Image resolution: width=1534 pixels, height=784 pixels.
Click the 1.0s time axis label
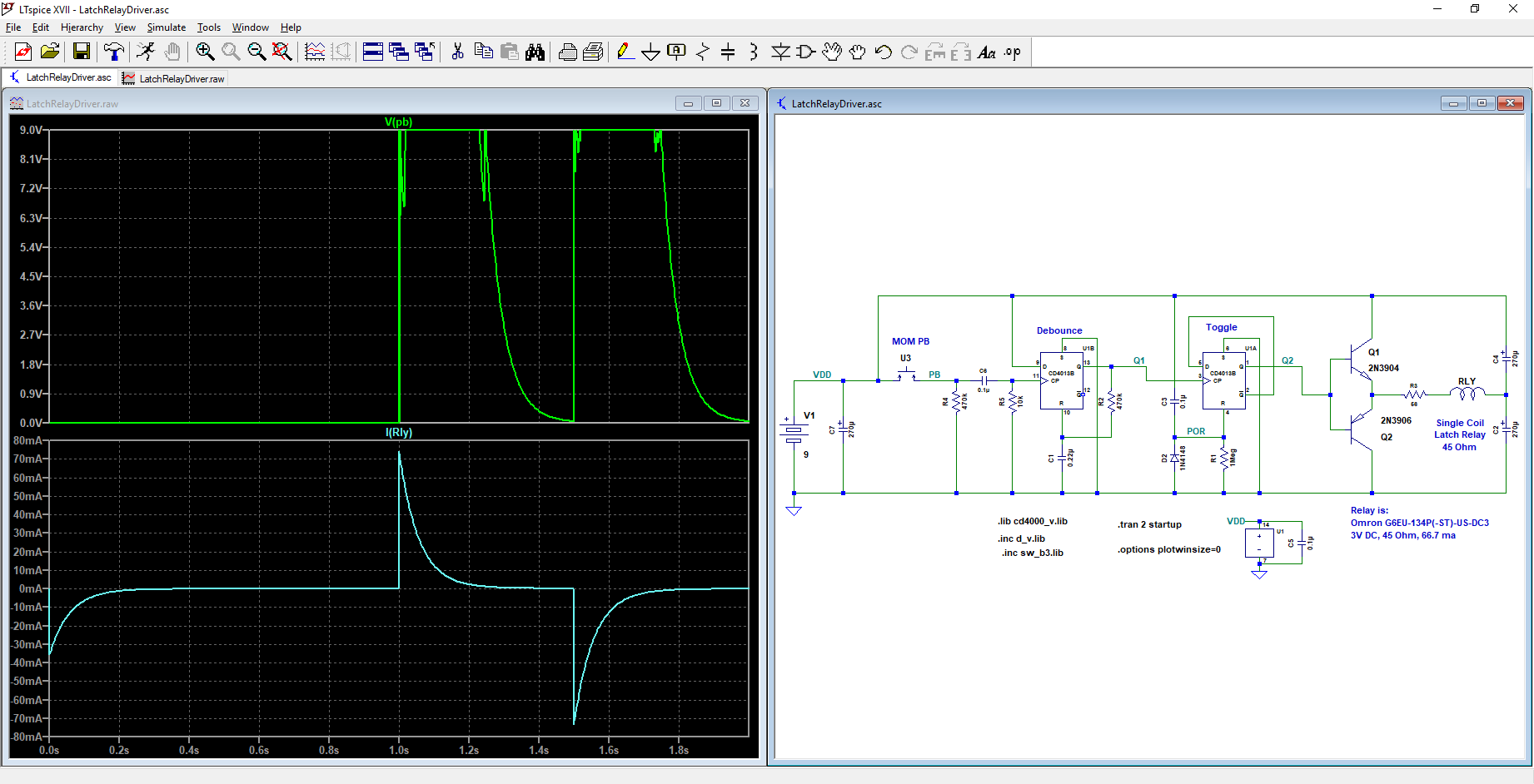pyautogui.click(x=399, y=750)
